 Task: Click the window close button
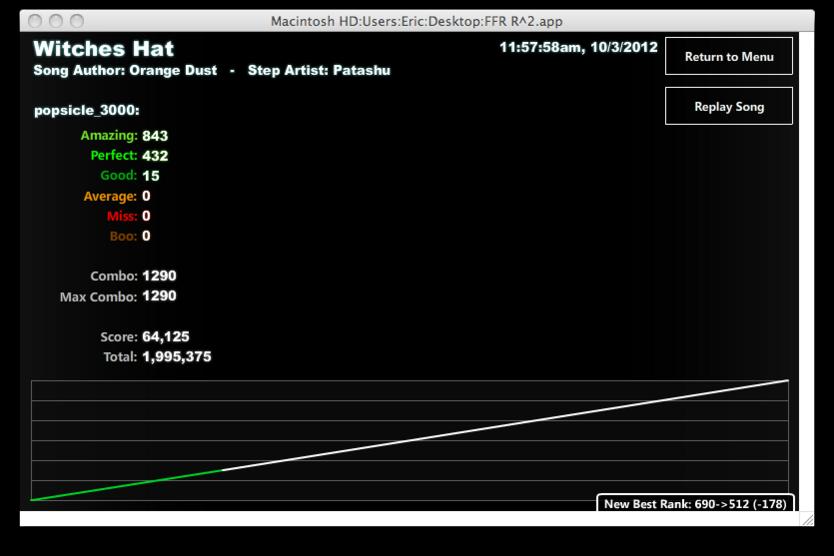[36, 21]
